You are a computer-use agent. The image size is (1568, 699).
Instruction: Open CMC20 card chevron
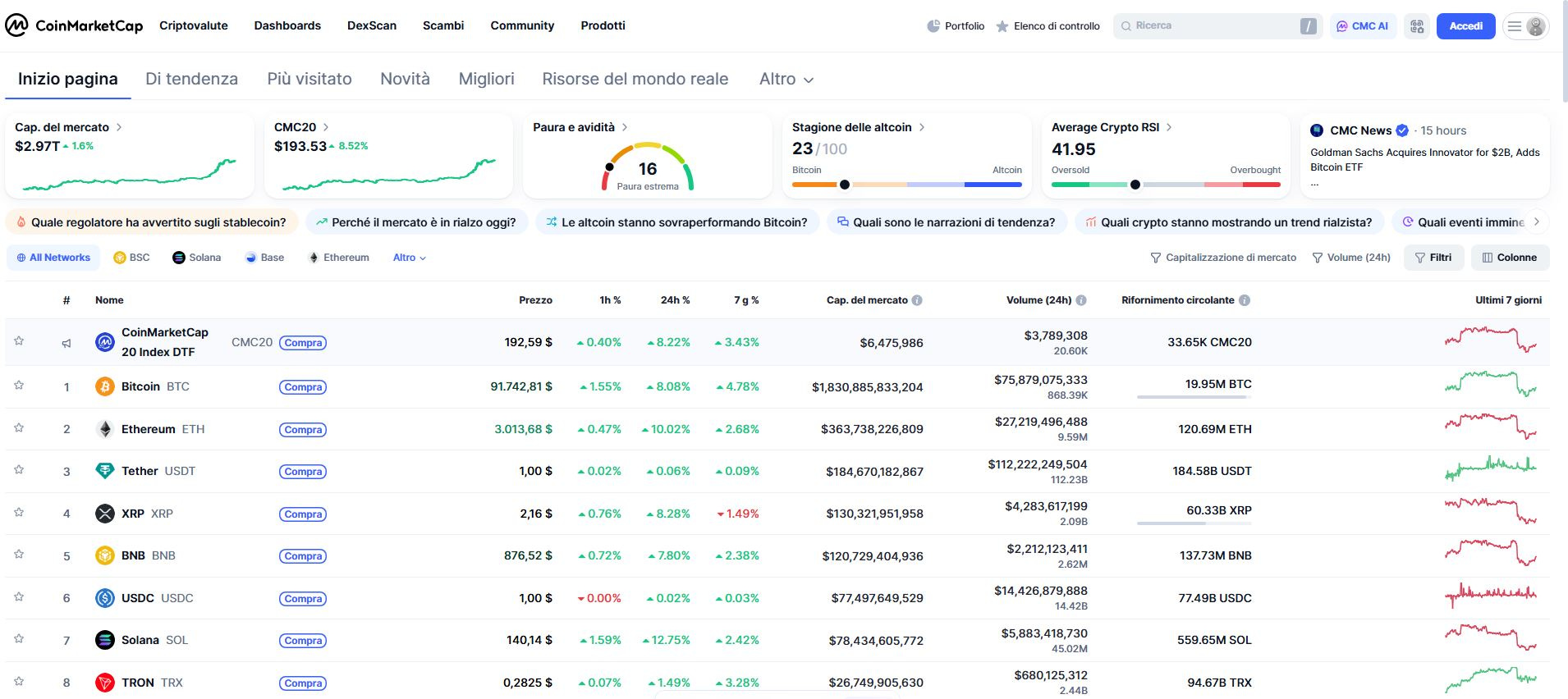(326, 127)
